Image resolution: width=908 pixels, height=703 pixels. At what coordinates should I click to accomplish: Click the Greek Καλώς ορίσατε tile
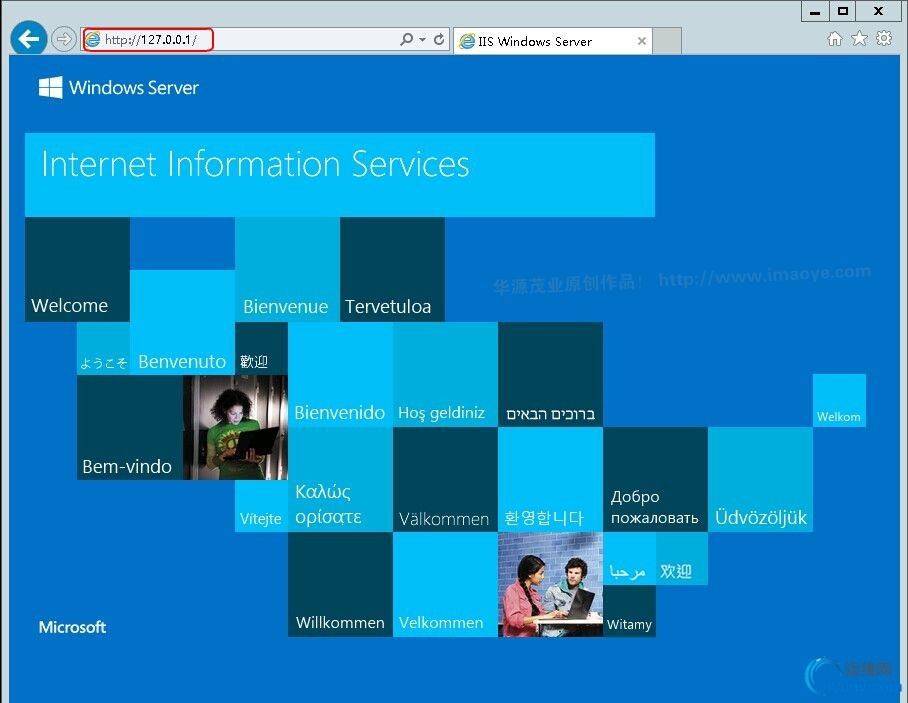coord(340,479)
